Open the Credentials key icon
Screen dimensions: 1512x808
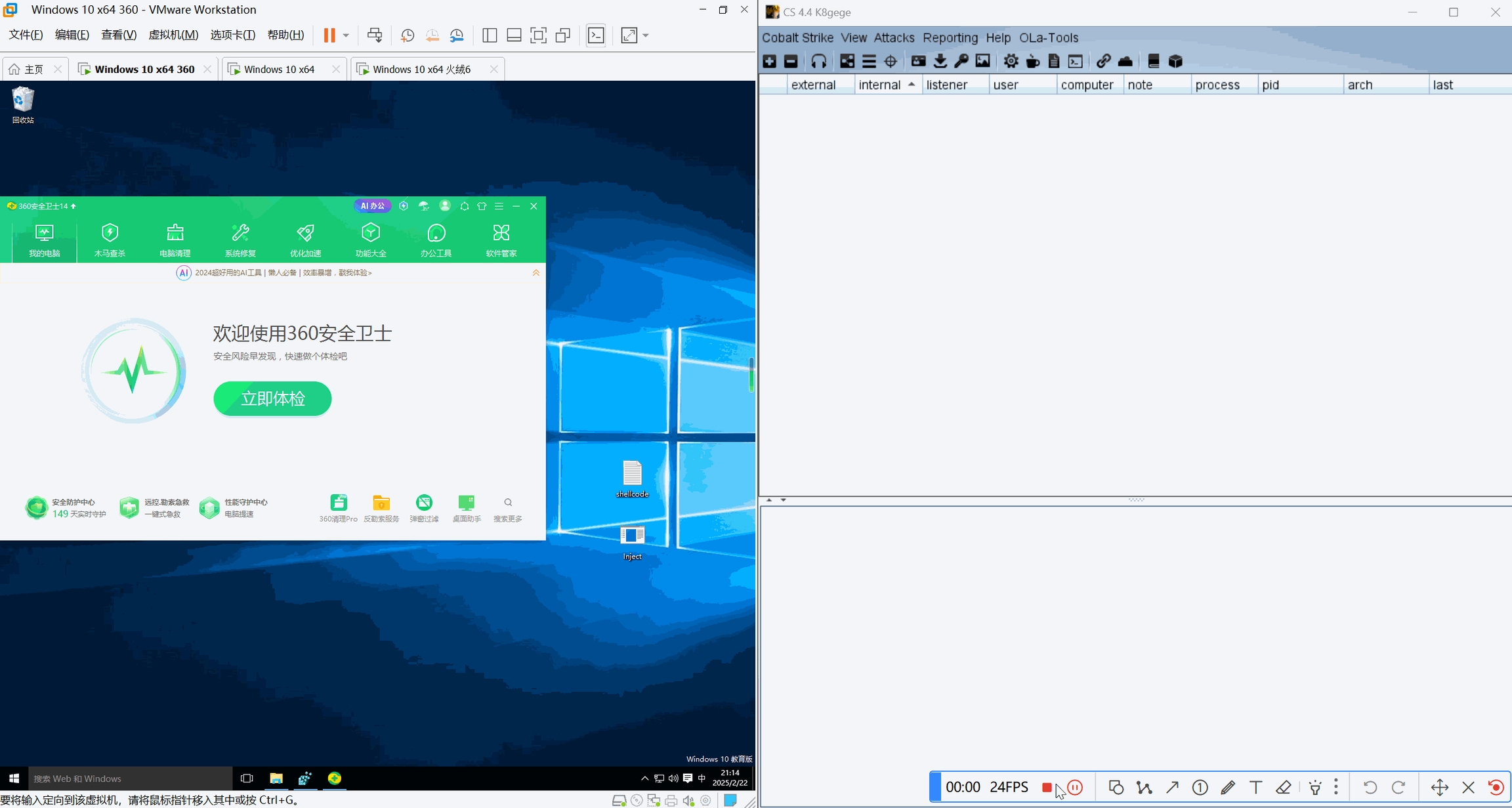coord(961,62)
